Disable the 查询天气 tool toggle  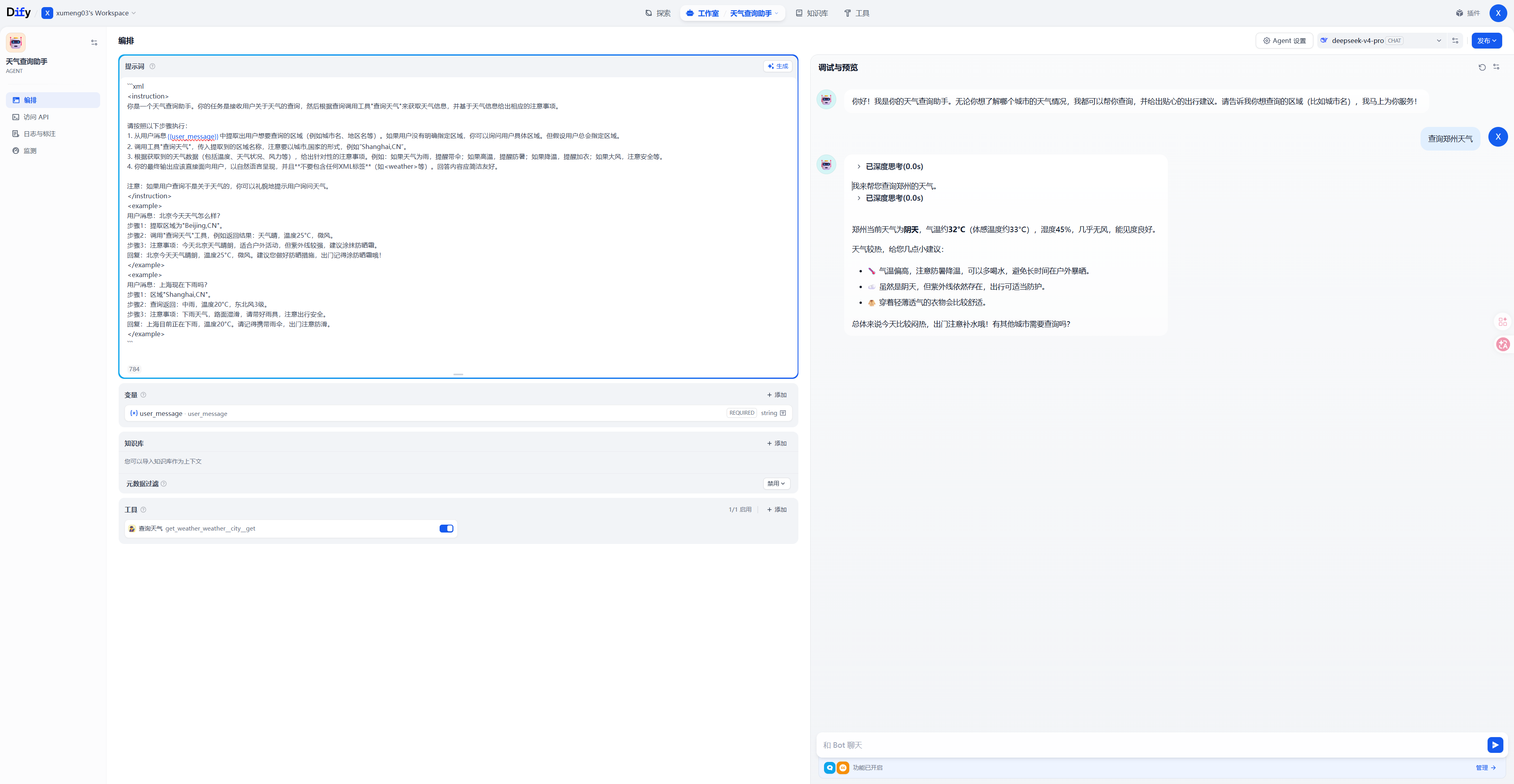(x=446, y=528)
